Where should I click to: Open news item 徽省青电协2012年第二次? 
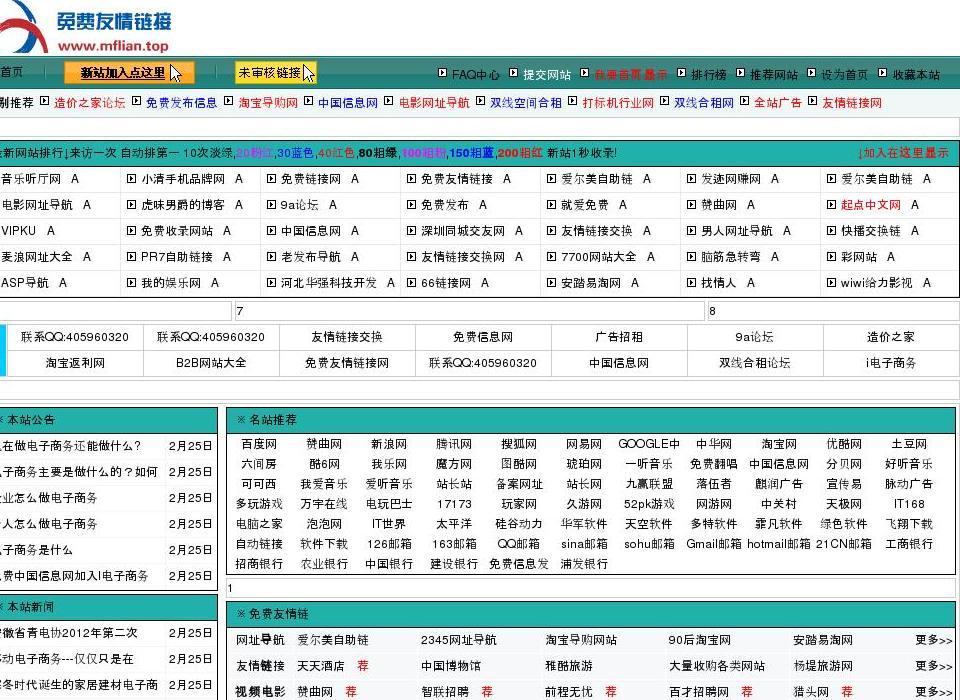coord(69,633)
